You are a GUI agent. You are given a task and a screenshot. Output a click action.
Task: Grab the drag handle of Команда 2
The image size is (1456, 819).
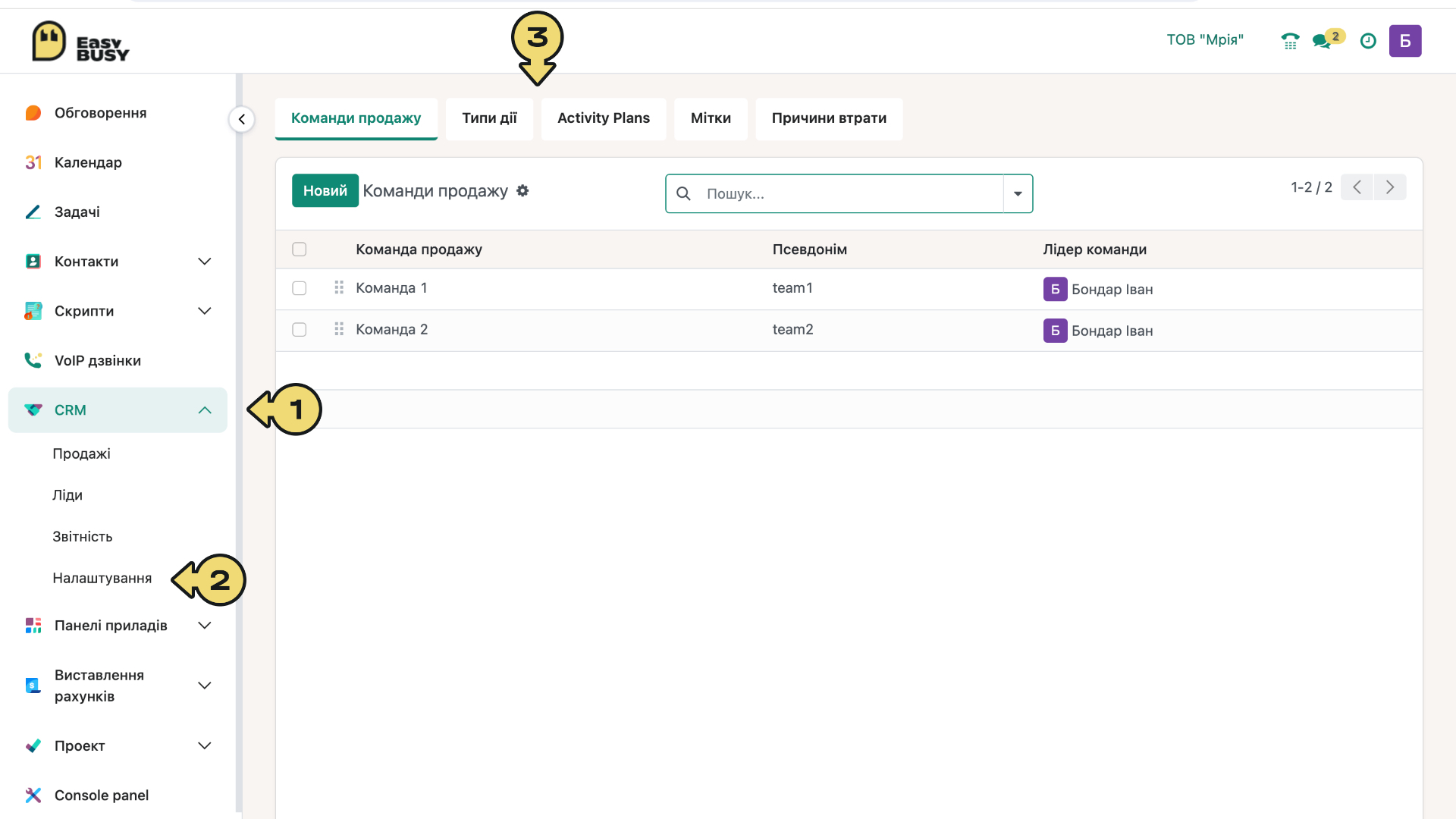pyautogui.click(x=339, y=329)
